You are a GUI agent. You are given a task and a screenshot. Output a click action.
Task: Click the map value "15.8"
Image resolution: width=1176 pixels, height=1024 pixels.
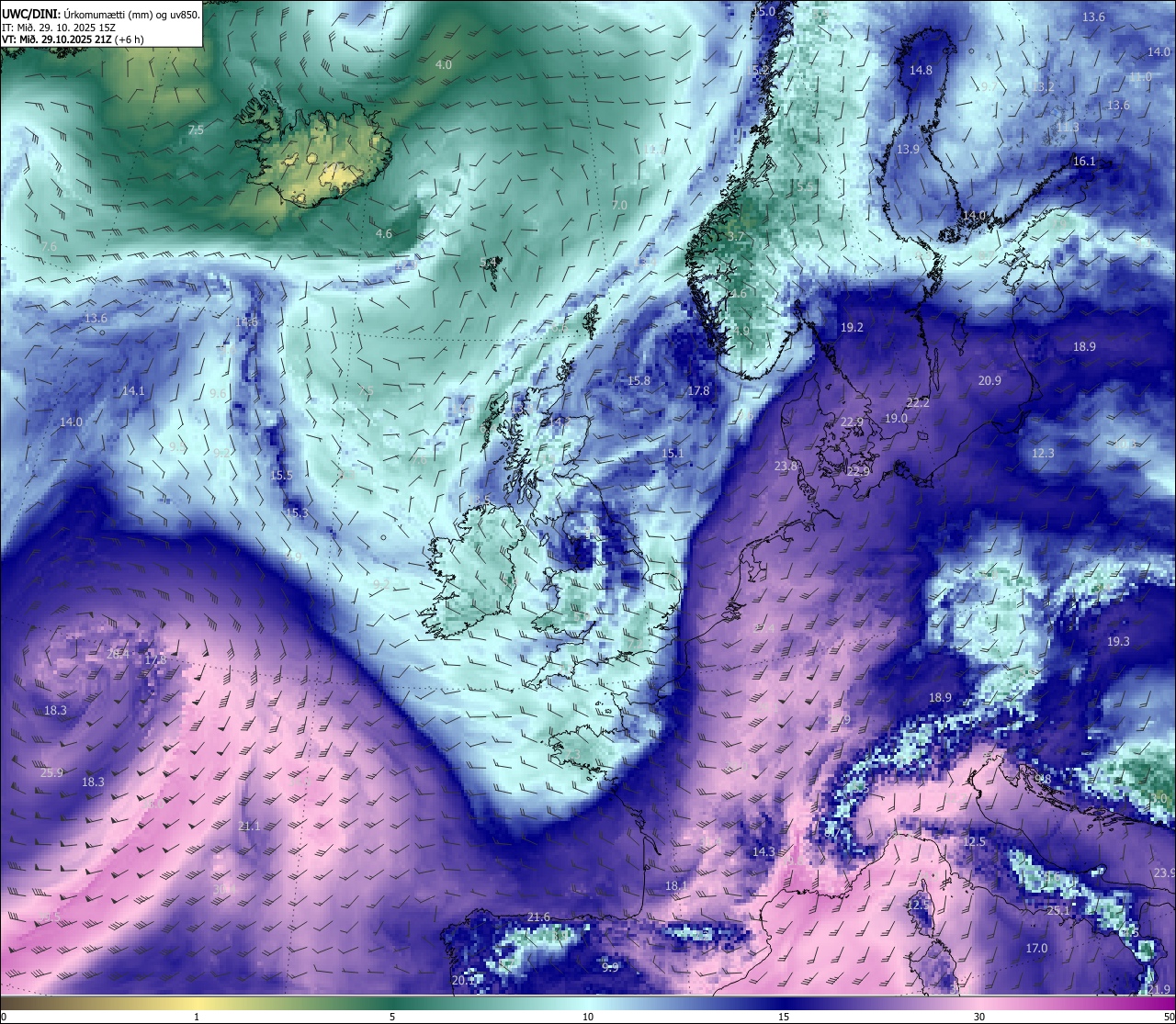click(x=639, y=381)
